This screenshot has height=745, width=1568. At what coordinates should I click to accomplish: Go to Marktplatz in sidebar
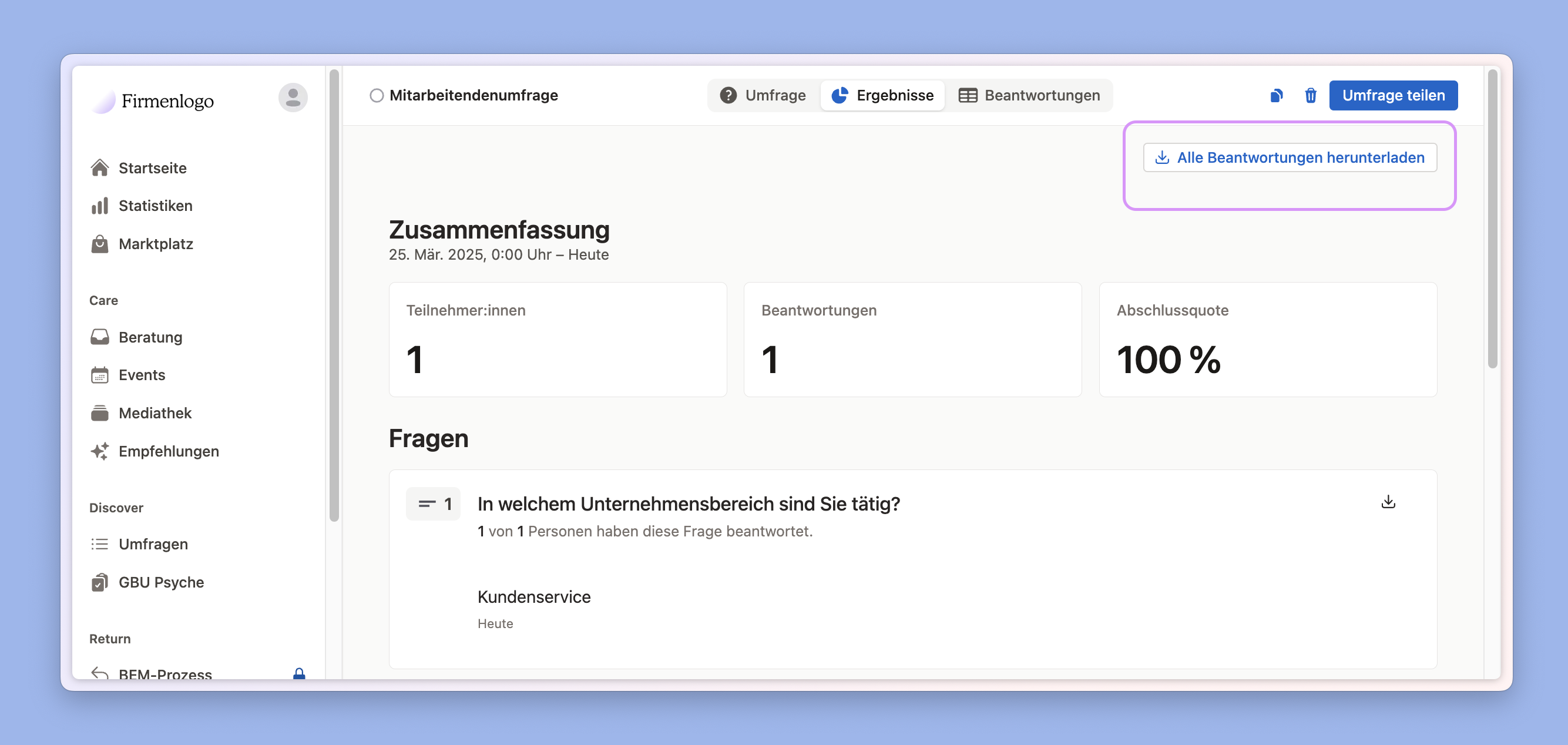[155, 244]
